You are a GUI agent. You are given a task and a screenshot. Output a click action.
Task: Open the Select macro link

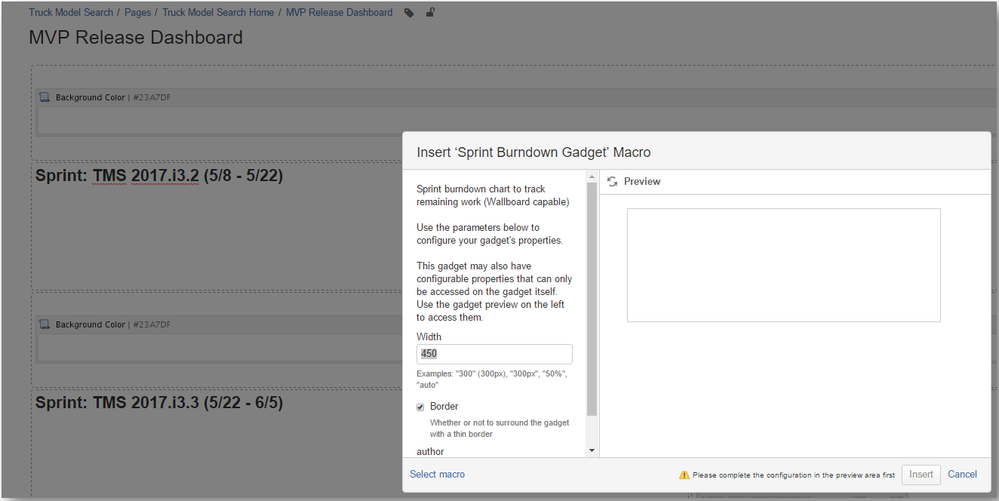[437, 474]
